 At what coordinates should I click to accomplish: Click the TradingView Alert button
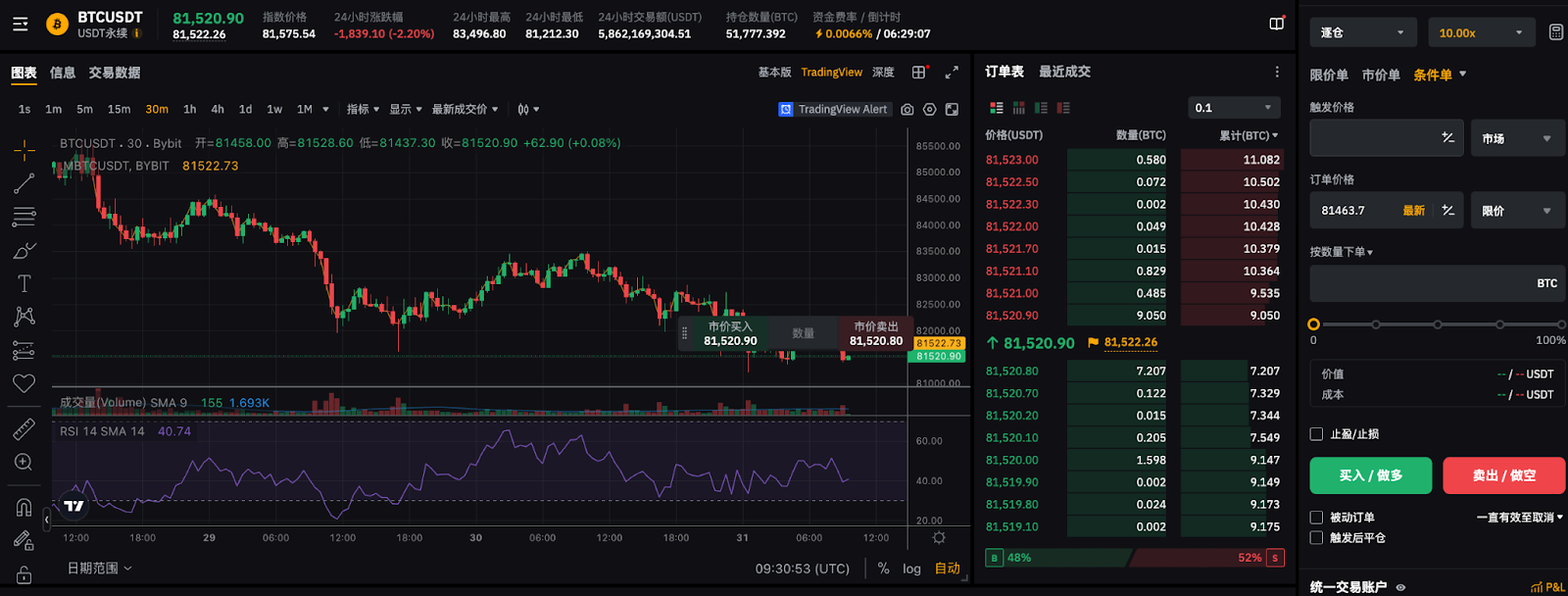click(834, 110)
